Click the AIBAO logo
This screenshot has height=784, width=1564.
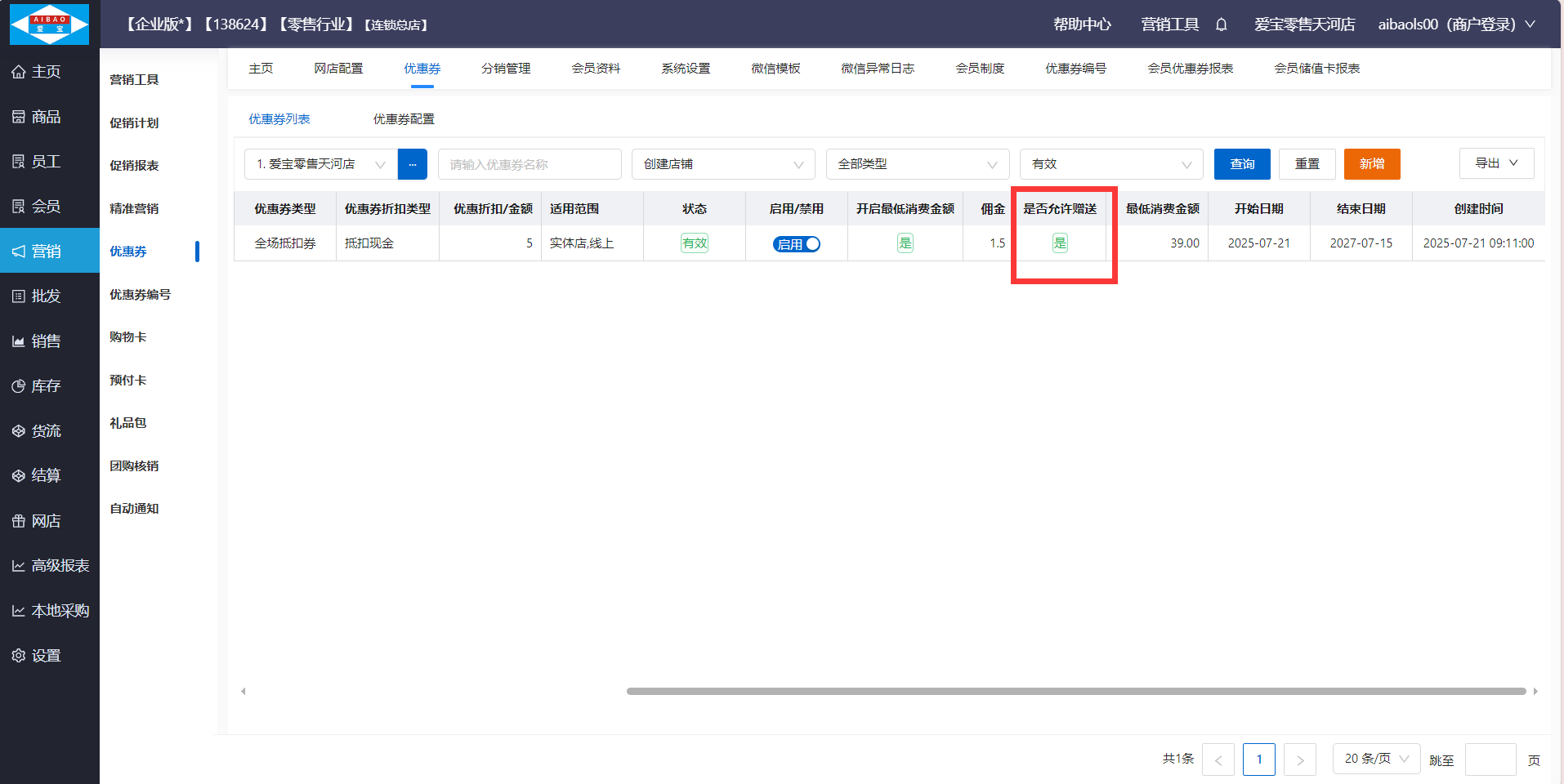[x=49, y=24]
